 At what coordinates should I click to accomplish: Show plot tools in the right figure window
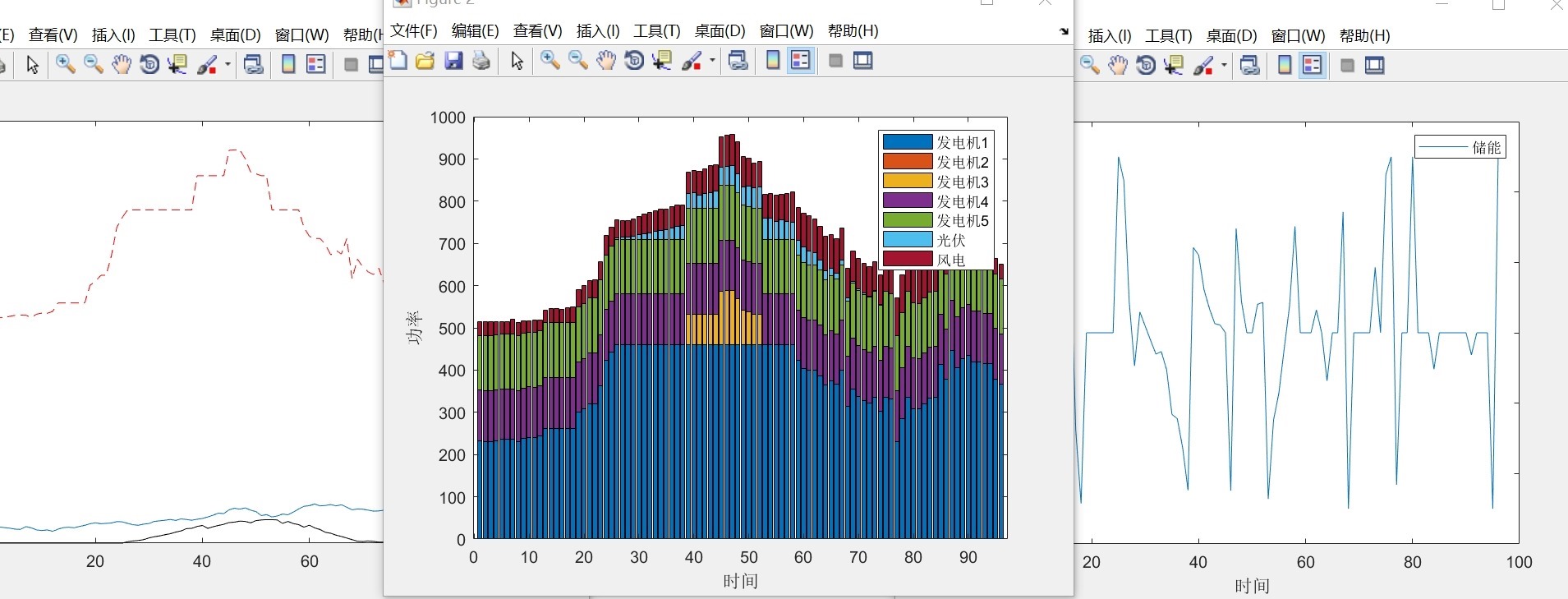point(1375,65)
